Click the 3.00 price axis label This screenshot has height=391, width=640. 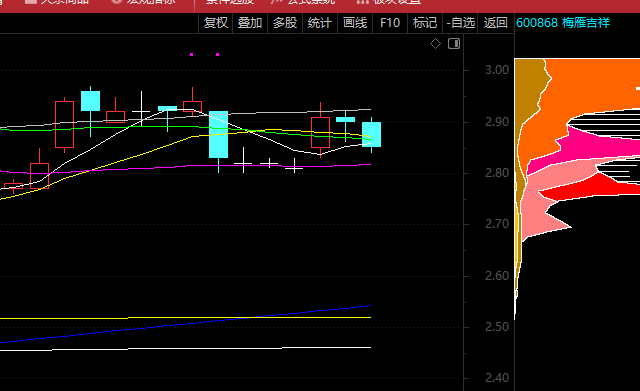click(x=497, y=70)
